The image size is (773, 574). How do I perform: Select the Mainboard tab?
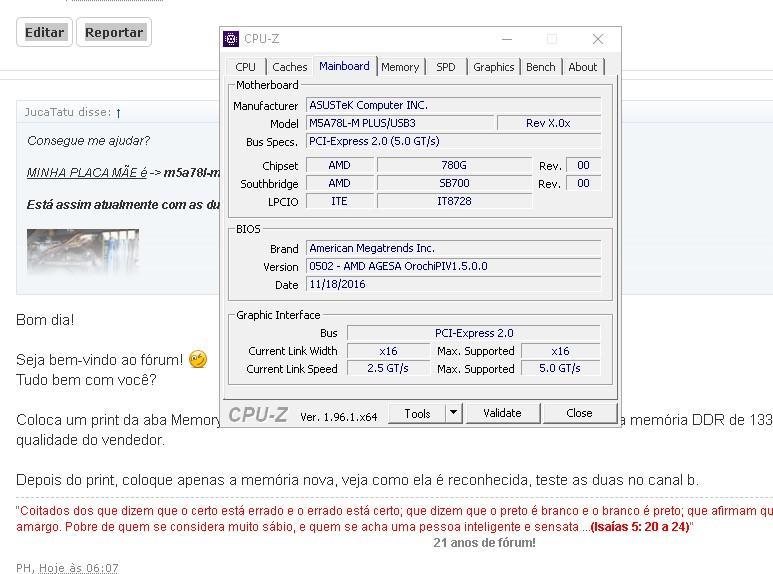(x=344, y=66)
